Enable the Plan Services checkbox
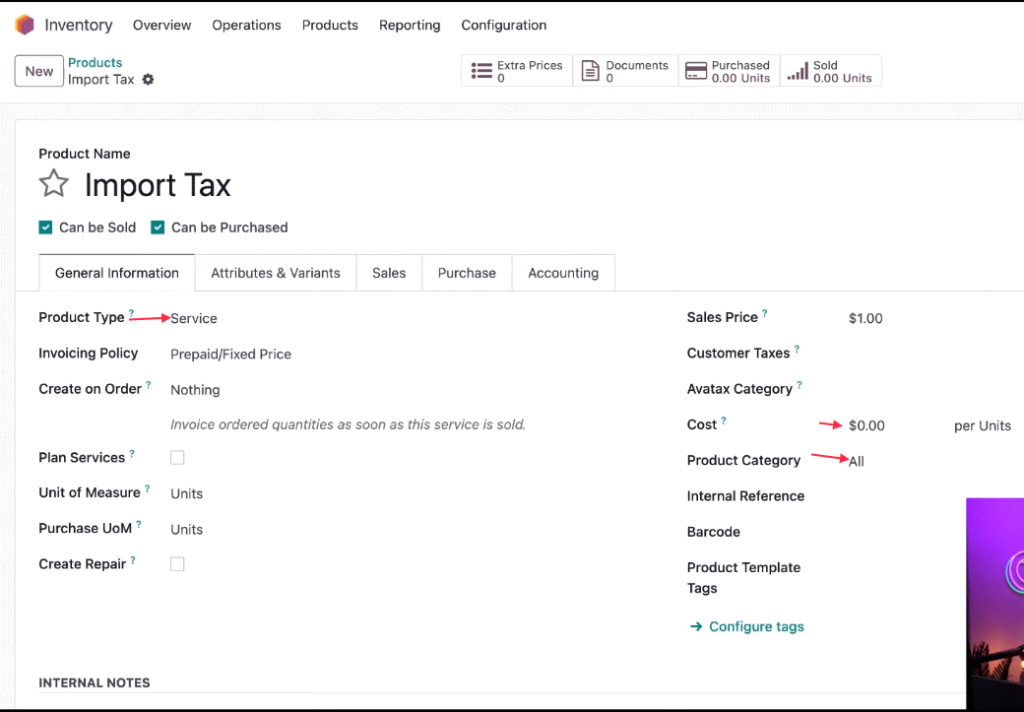This screenshot has height=712, width=1024. coord(177,457)
